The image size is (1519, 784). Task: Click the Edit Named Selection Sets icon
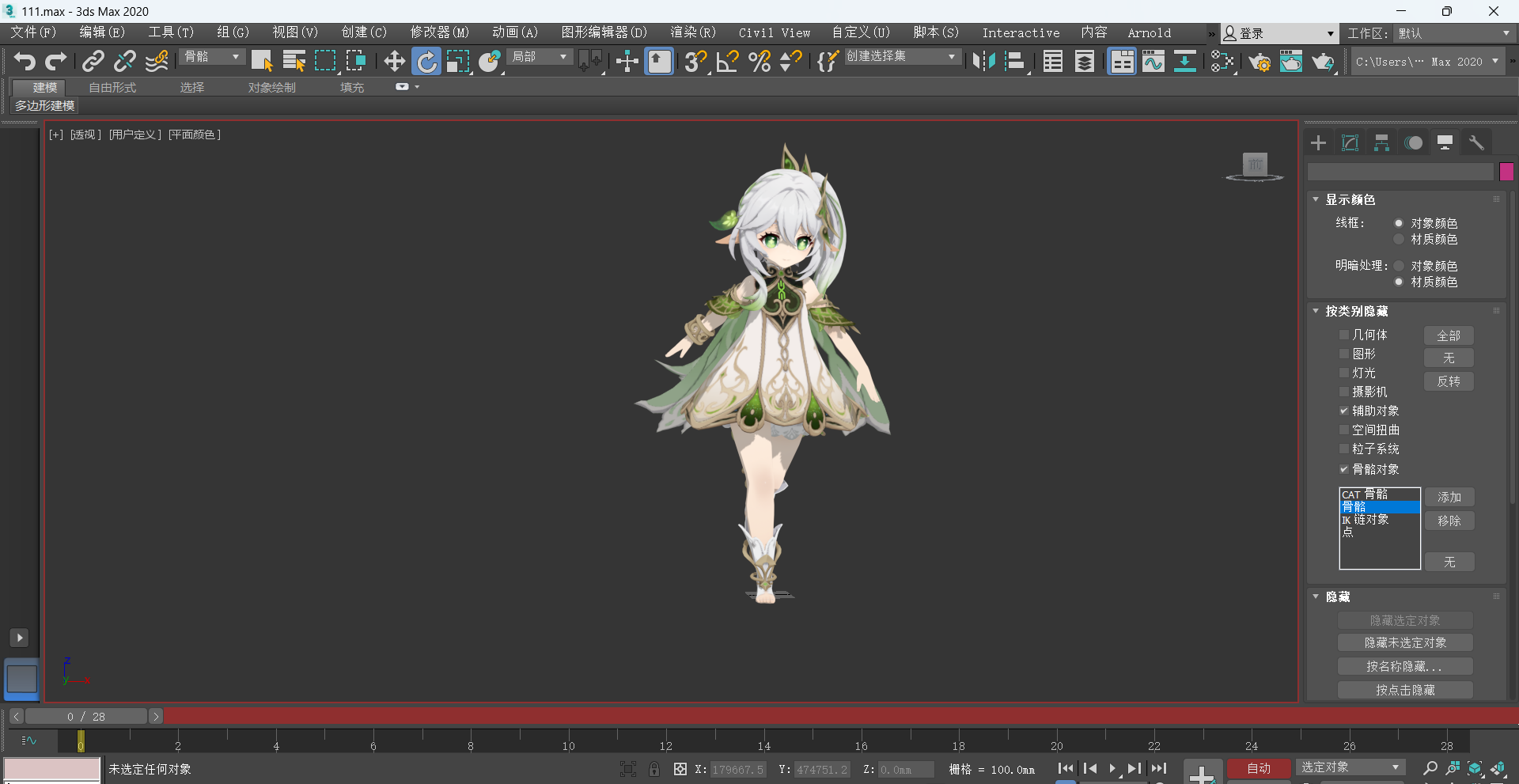click(x=827, y=61)
